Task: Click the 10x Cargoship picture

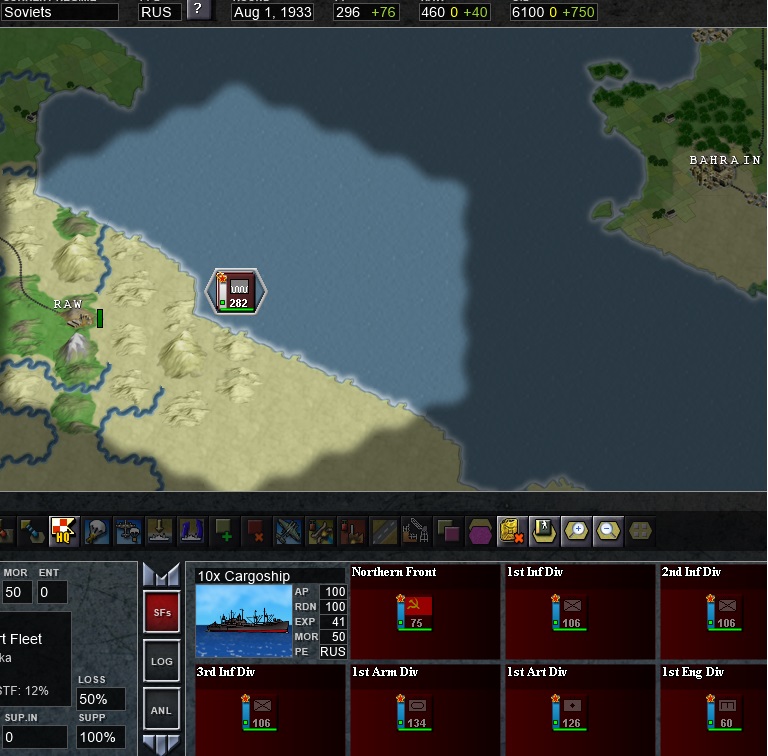Action: [x=243, y=621]
